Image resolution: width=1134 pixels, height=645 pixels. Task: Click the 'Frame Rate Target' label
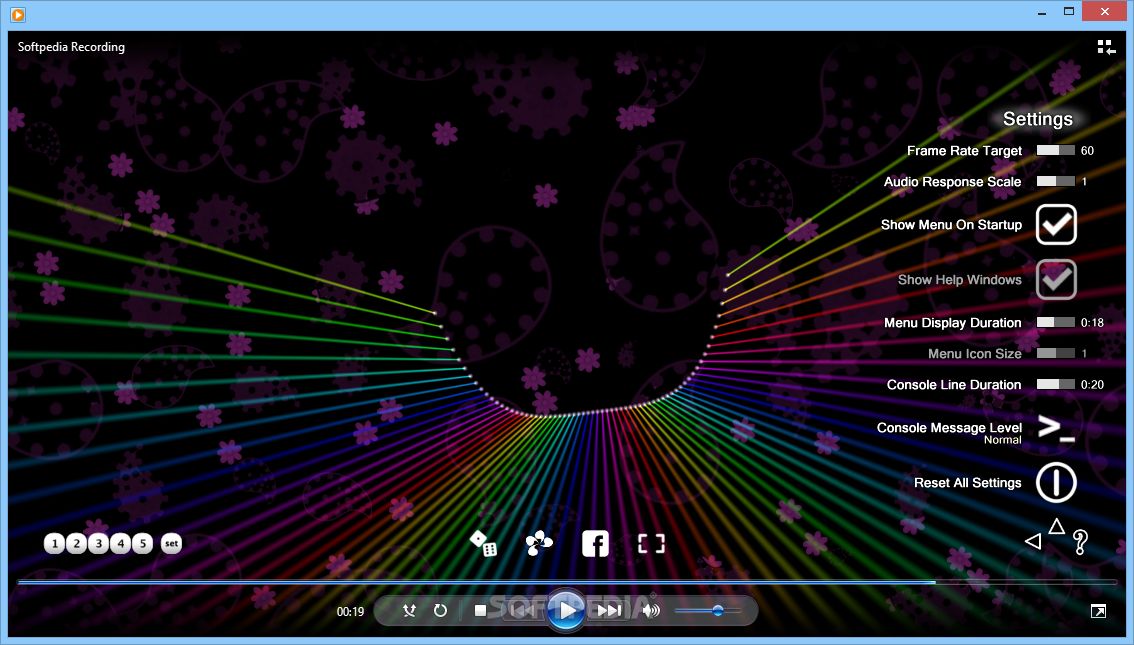tap(964, 150)
